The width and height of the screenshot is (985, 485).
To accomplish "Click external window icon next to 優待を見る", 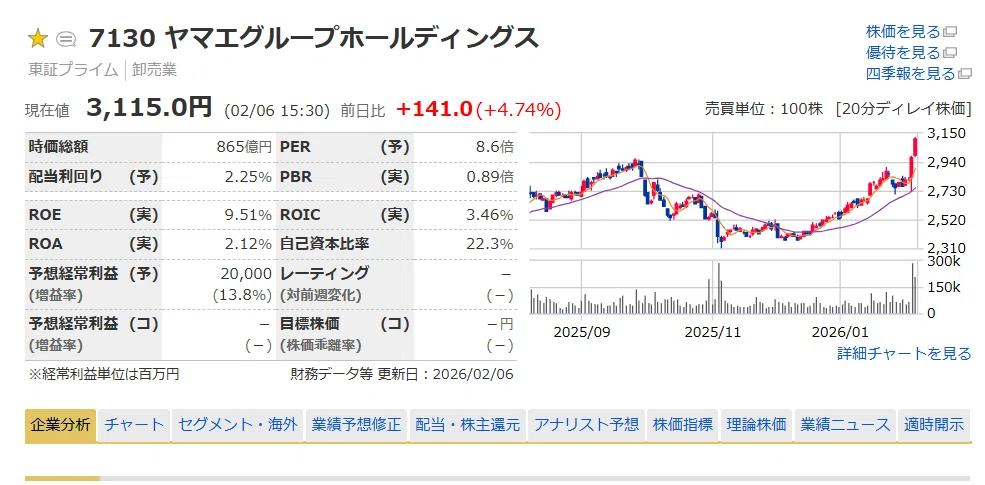I will click(950, 53).
